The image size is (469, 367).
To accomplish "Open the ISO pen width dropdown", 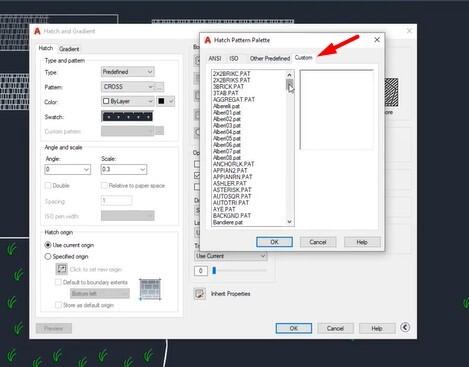I will coord(128,216).
